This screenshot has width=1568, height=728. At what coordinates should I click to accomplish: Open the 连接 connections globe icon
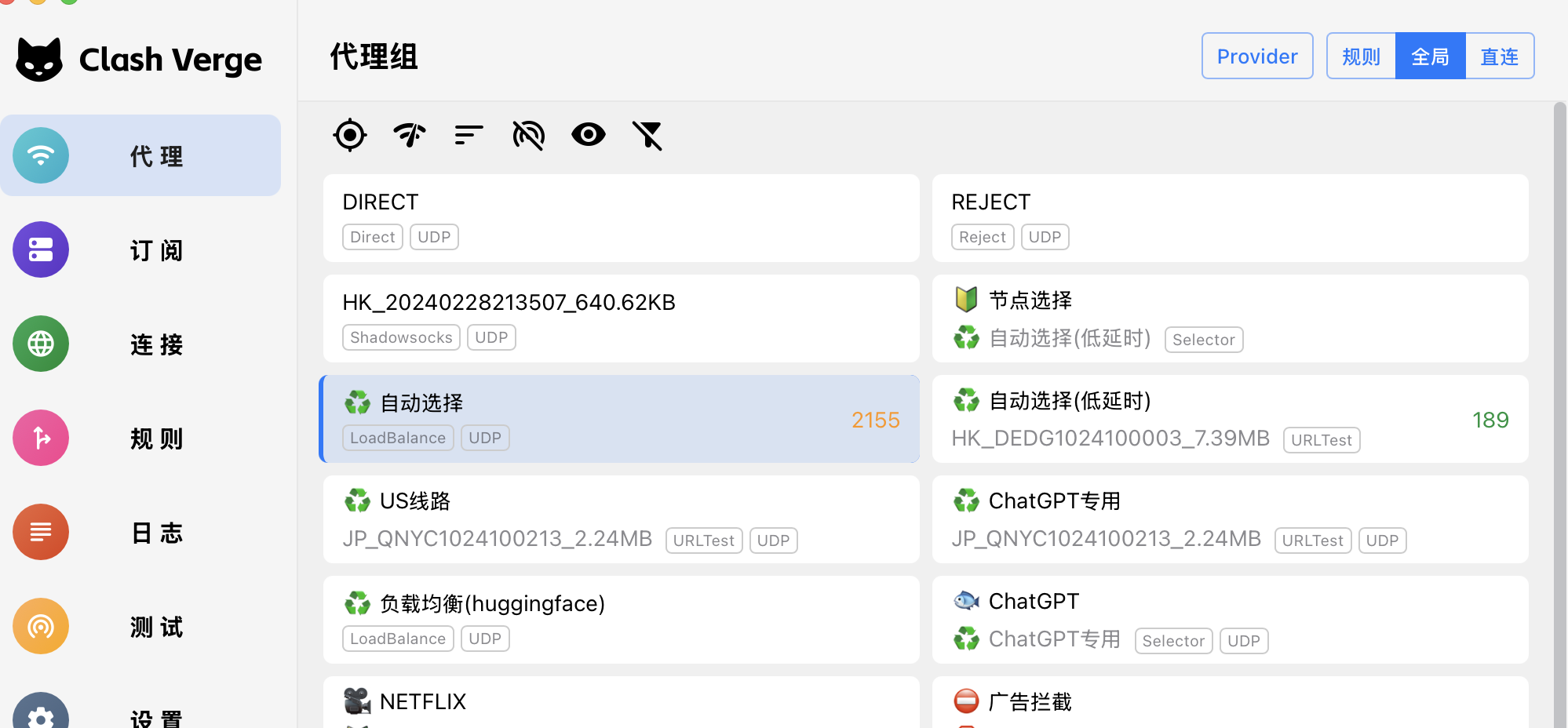click(x=41, y=344)
